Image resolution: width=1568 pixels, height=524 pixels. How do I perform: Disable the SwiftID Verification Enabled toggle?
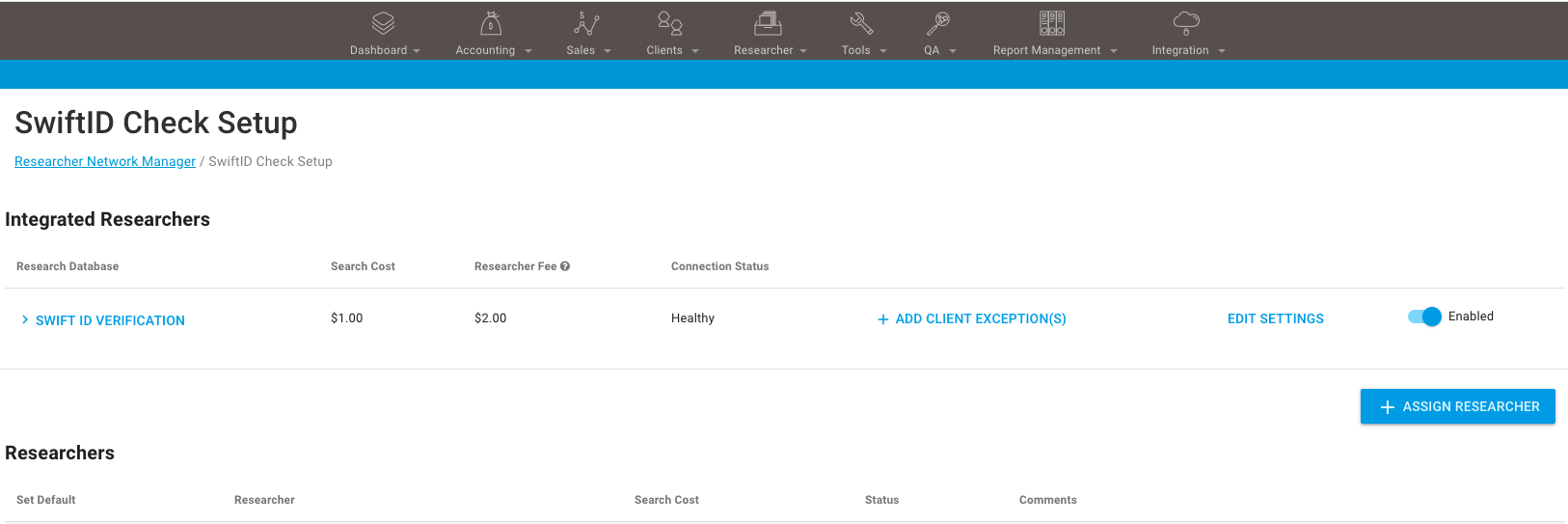(x=1424, y=317)
